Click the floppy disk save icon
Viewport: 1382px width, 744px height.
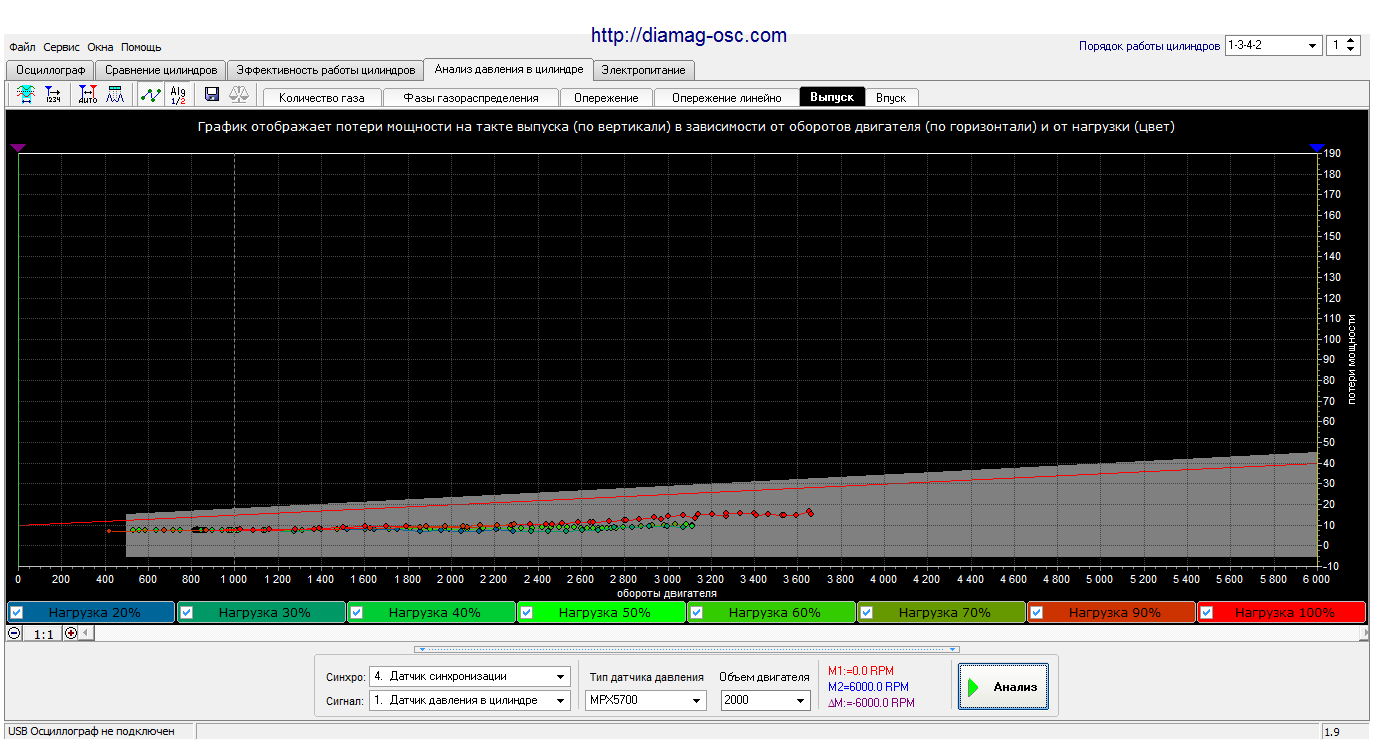212,95
